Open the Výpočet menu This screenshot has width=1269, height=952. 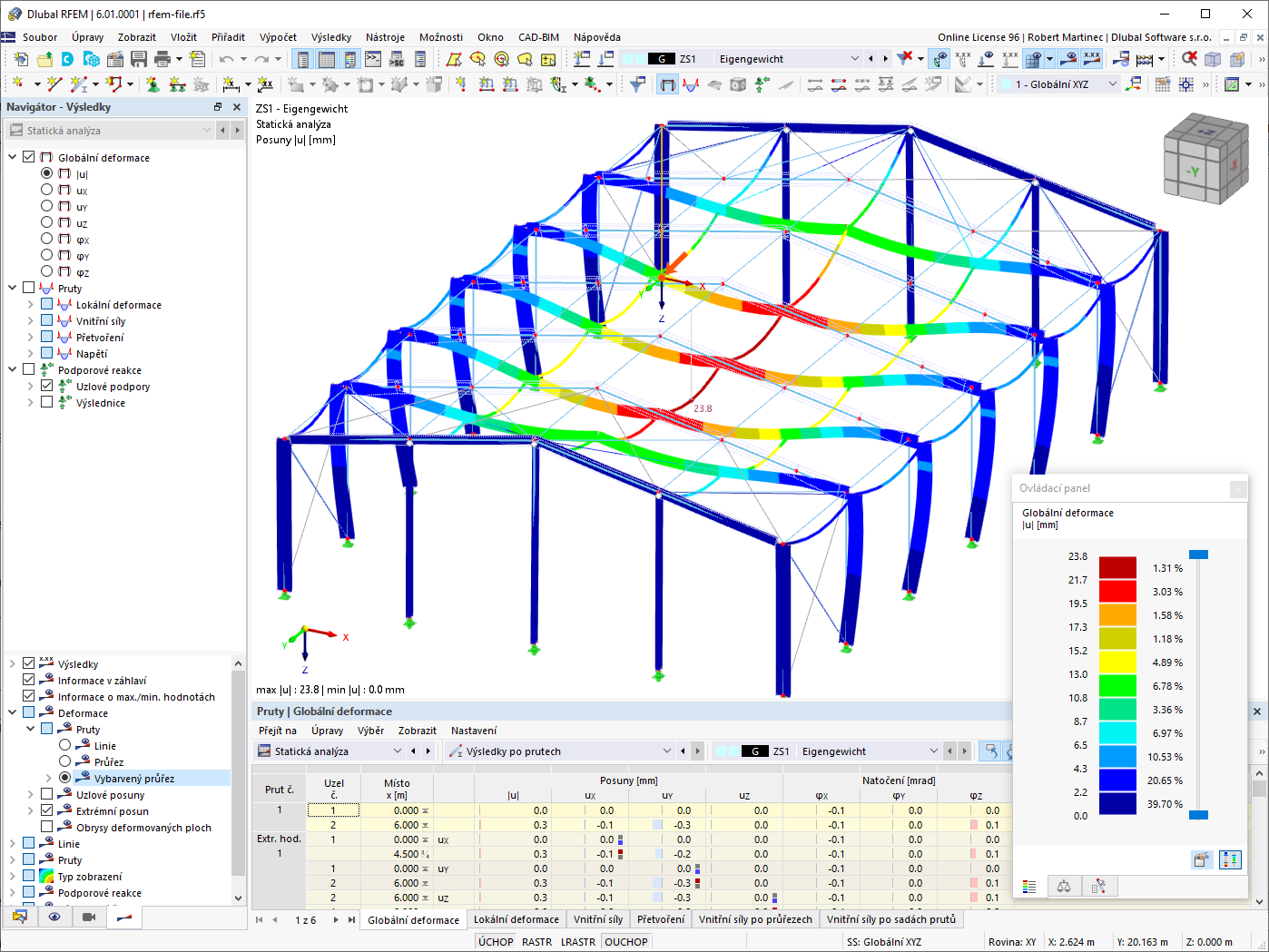(278, 37)
